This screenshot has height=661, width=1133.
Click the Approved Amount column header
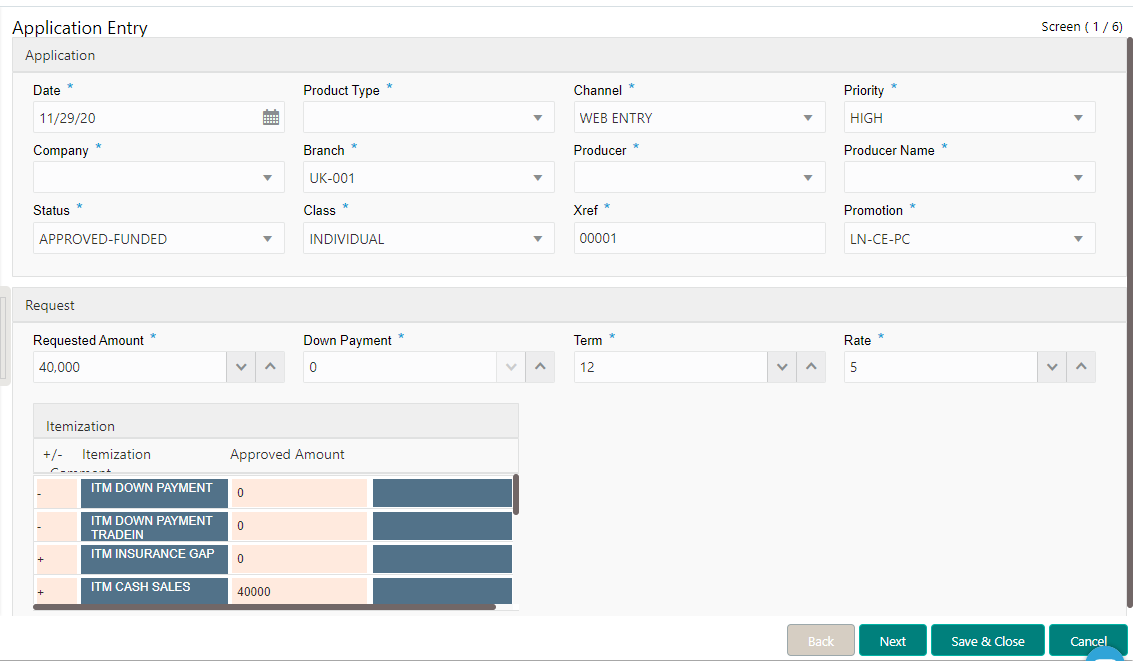point(287,454)
